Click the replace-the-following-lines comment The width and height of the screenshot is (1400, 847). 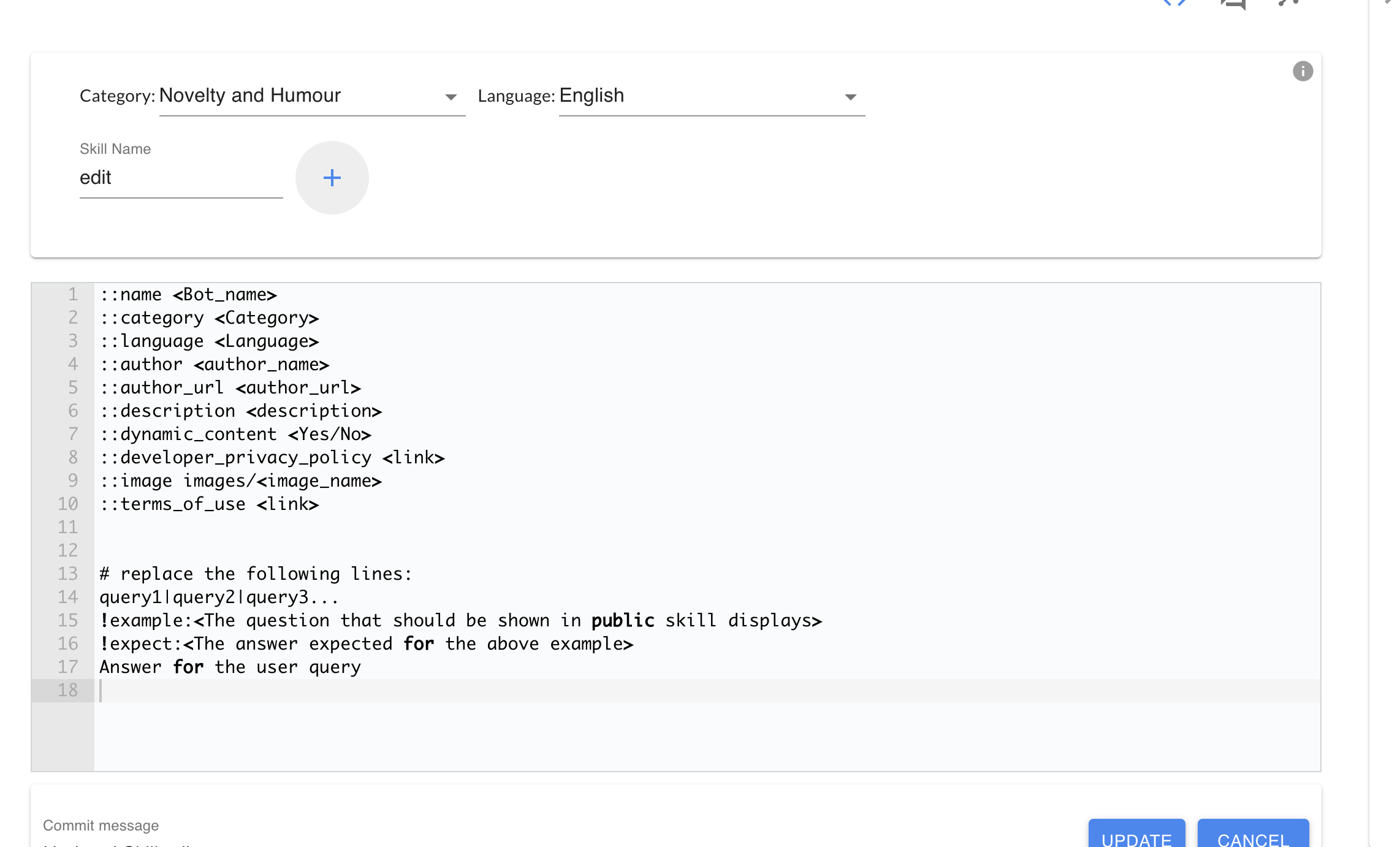click(x=256, y=574)
